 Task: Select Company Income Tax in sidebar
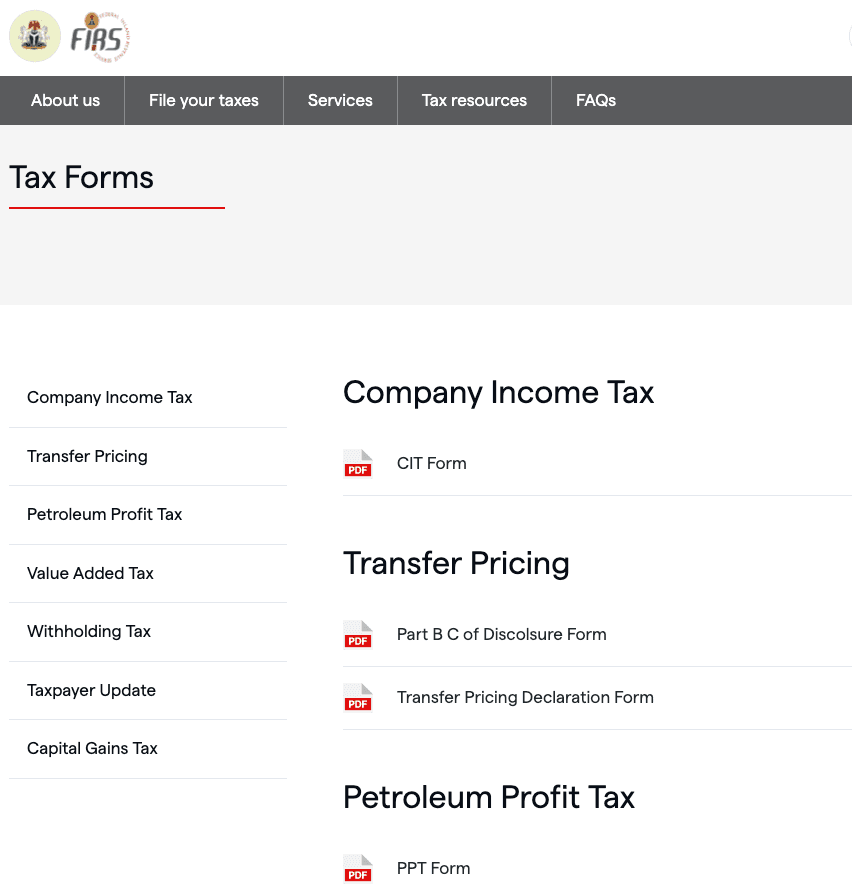[x=110, y=398]
